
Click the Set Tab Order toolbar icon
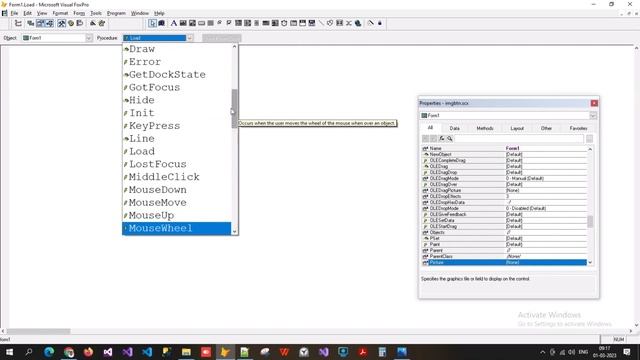tap(18, 23)
